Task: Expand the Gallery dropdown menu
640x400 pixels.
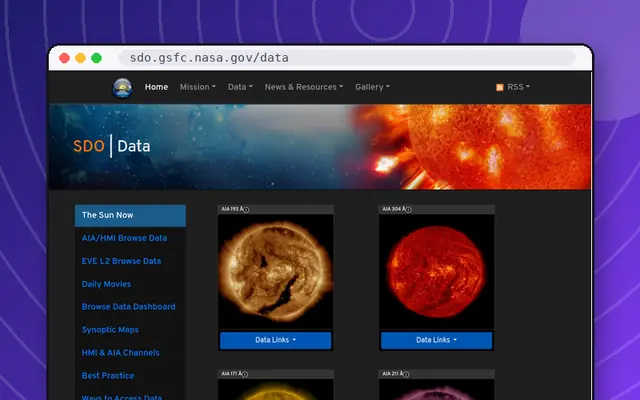Action: point(372,87)
